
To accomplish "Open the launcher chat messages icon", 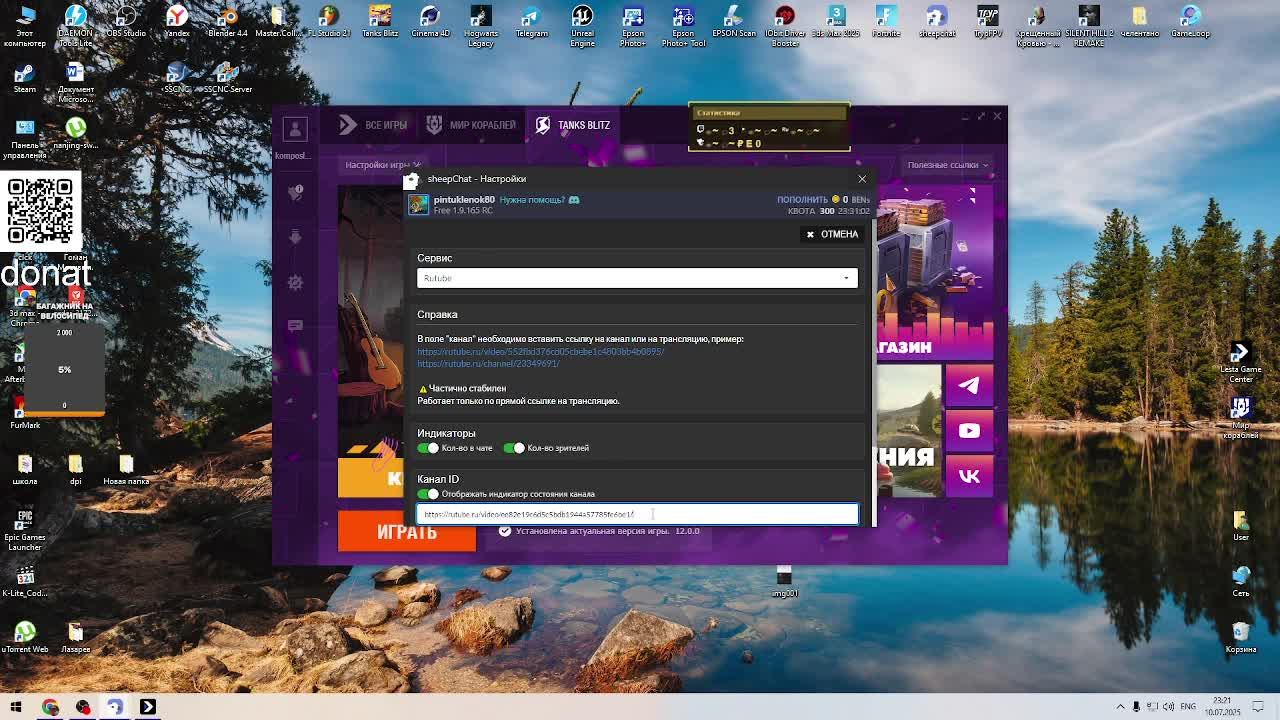I will (295, 326).
